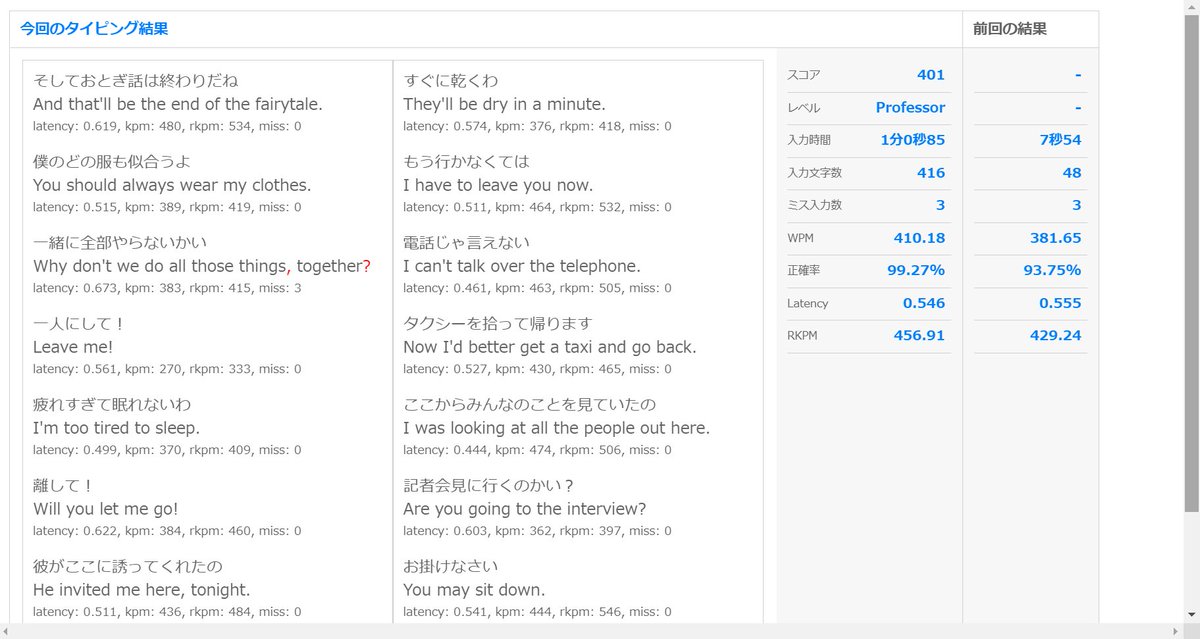Click the current score value 401
This screenshot has height=639, width=1200.
(931, 75)
